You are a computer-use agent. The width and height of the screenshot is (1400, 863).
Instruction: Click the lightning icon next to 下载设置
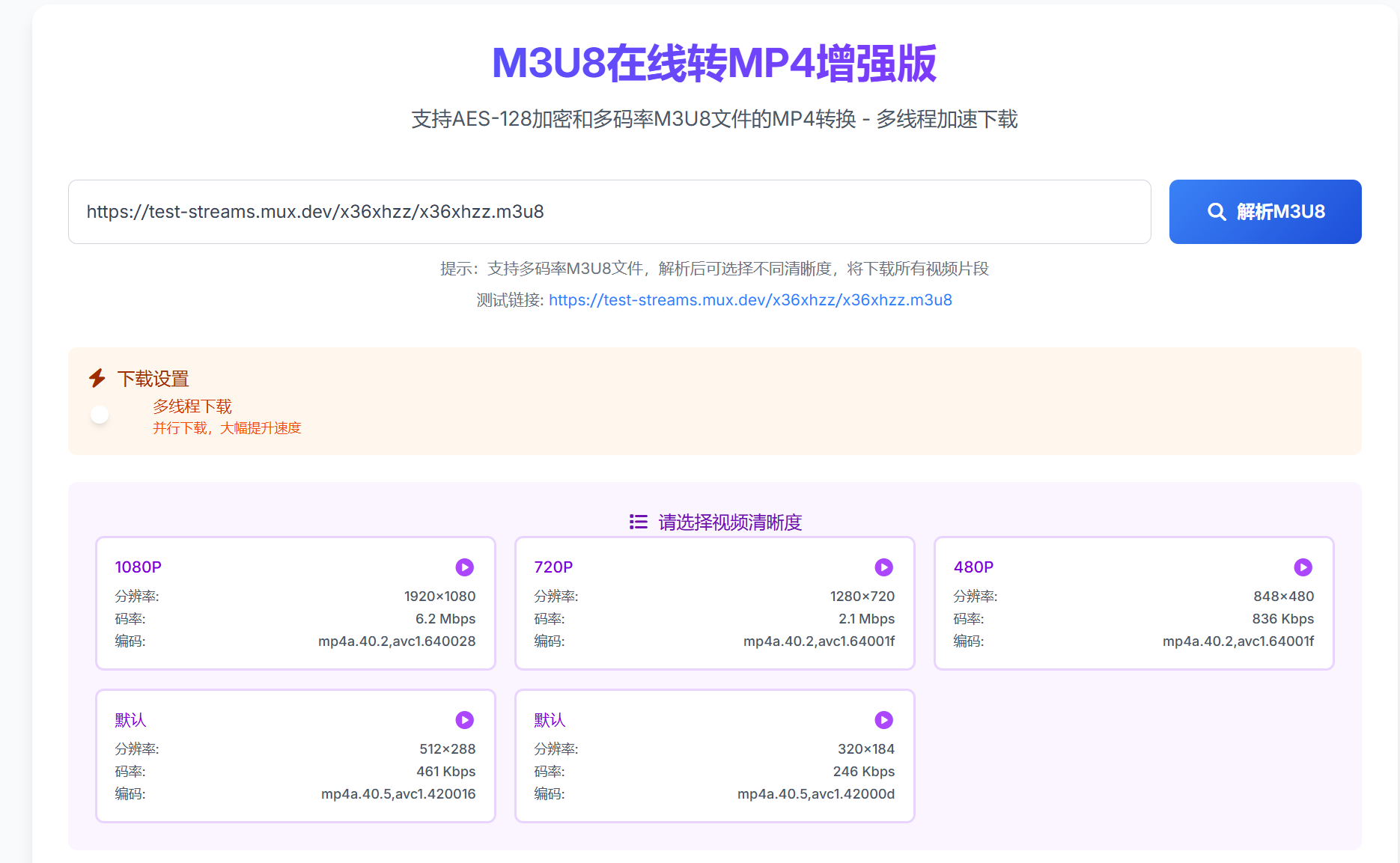(x=97, y=379)
